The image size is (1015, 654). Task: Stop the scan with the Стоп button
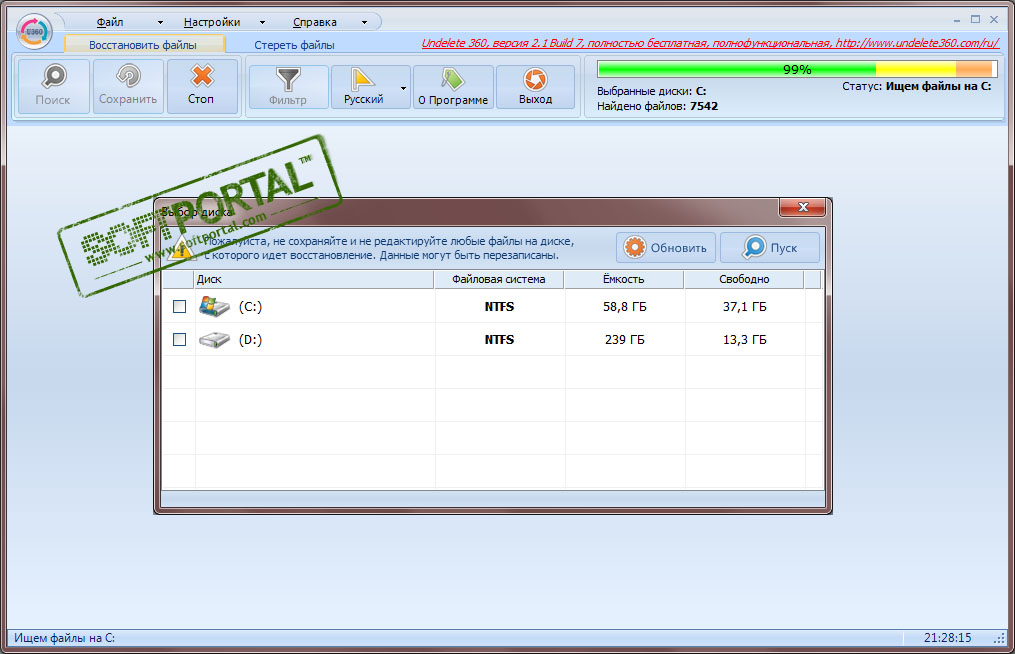[201, 86]
